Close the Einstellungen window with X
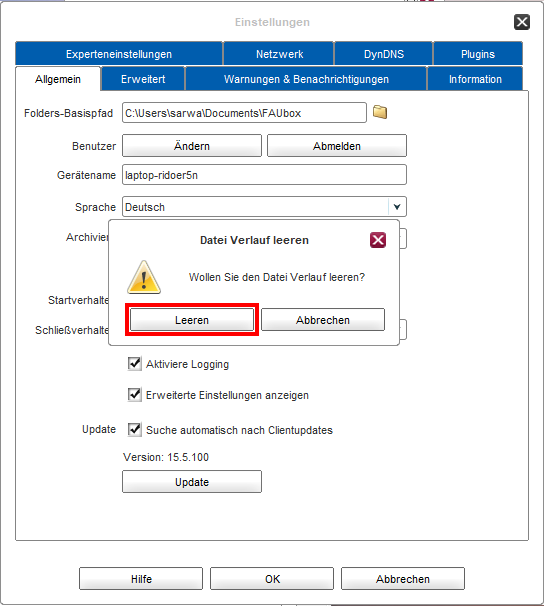Viewport: 544px width, 606px height. (x=522, y=22)
